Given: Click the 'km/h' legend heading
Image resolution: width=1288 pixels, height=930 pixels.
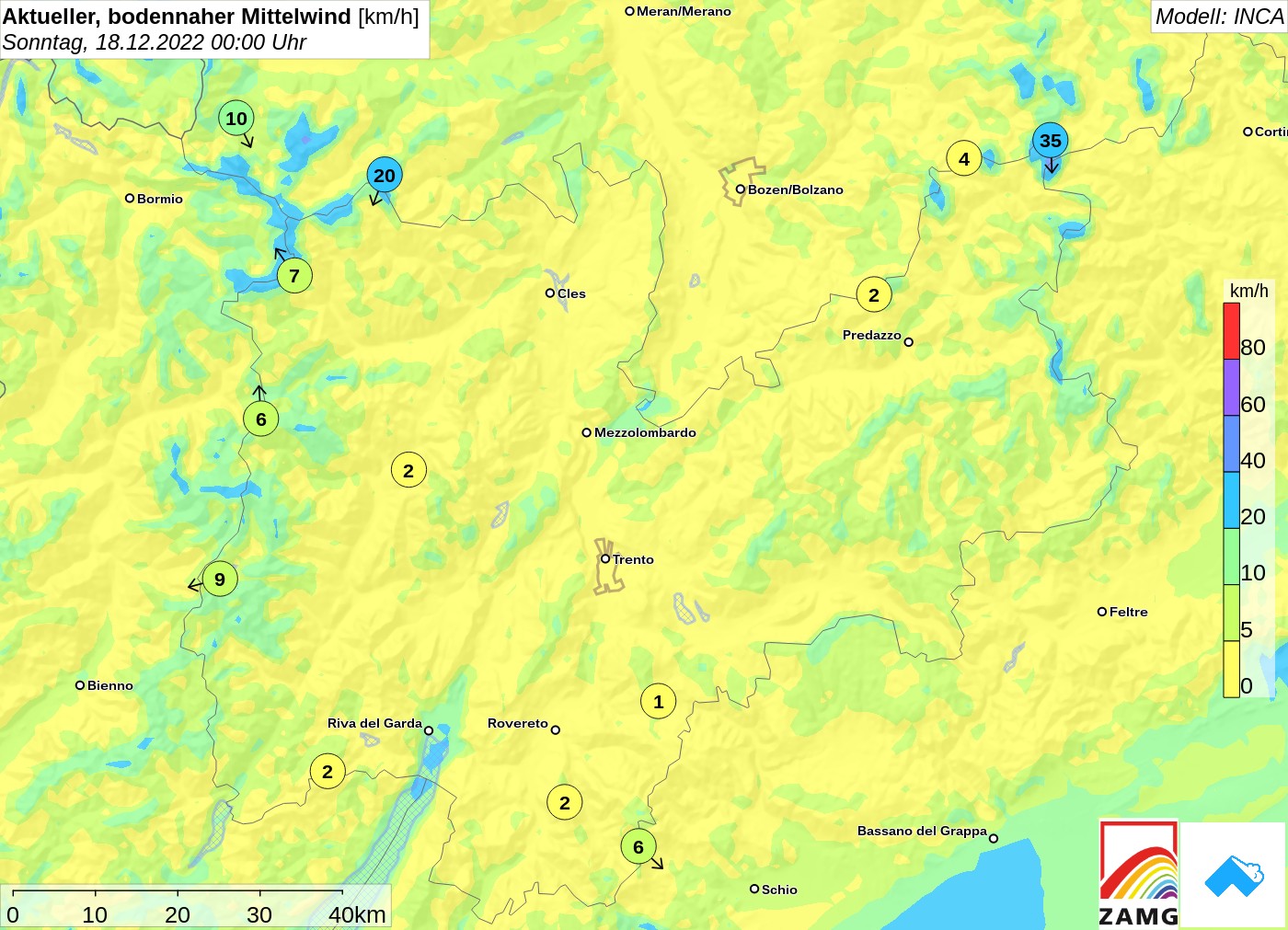Looking at the screenshot, I should click(x=1249, y=291).
